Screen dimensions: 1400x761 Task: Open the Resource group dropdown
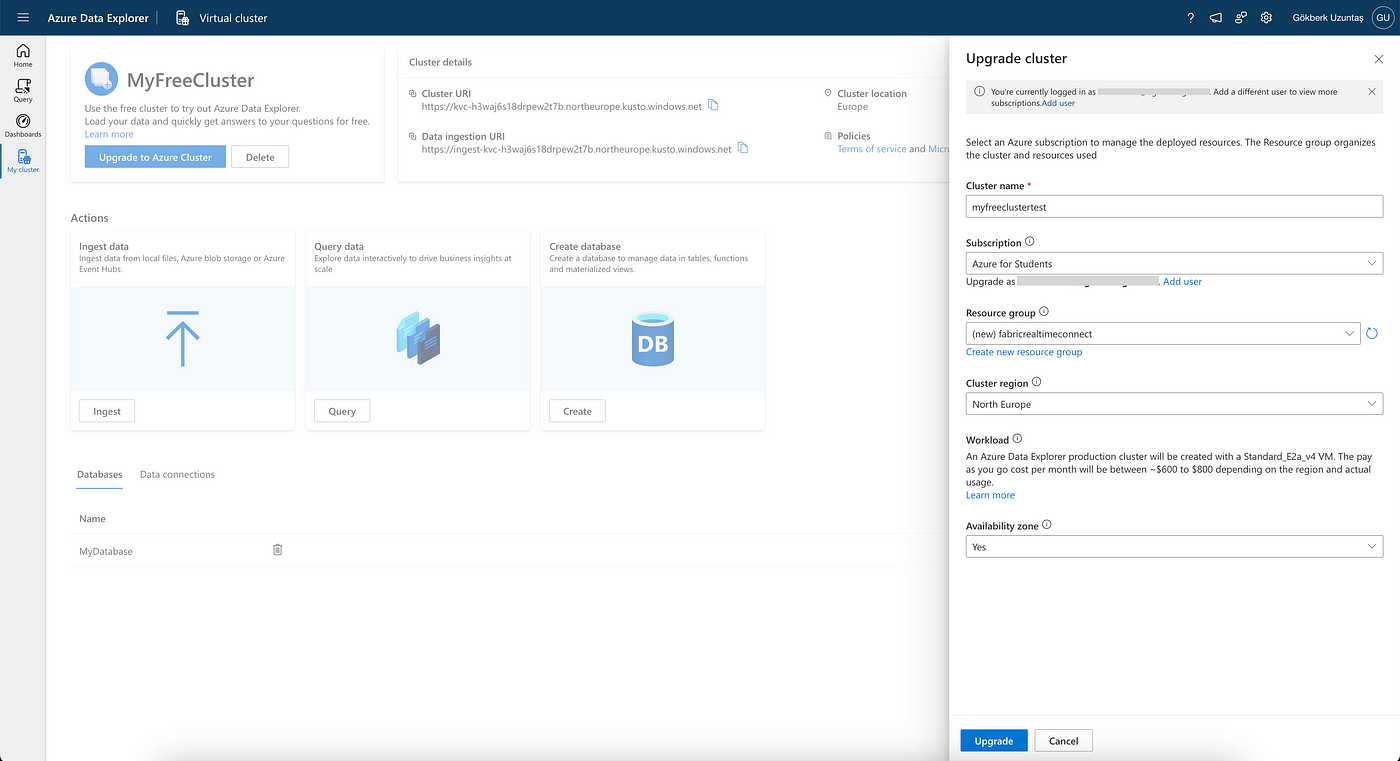(x=1163, y=334)
